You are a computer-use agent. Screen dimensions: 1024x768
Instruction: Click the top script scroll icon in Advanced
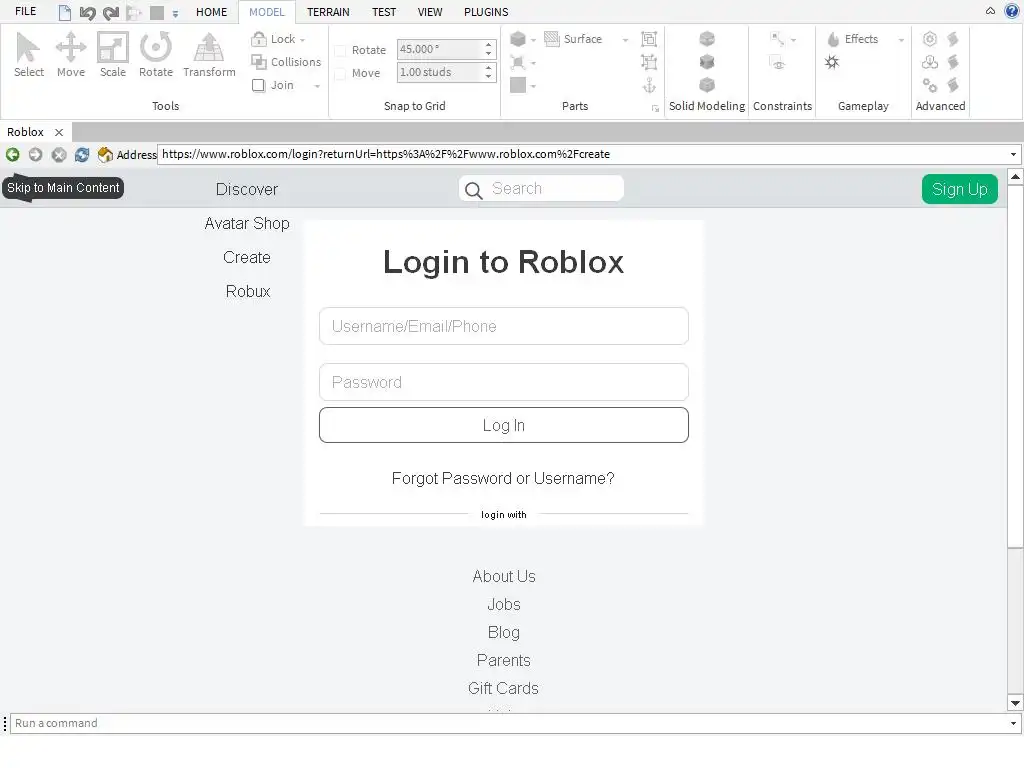953,39
